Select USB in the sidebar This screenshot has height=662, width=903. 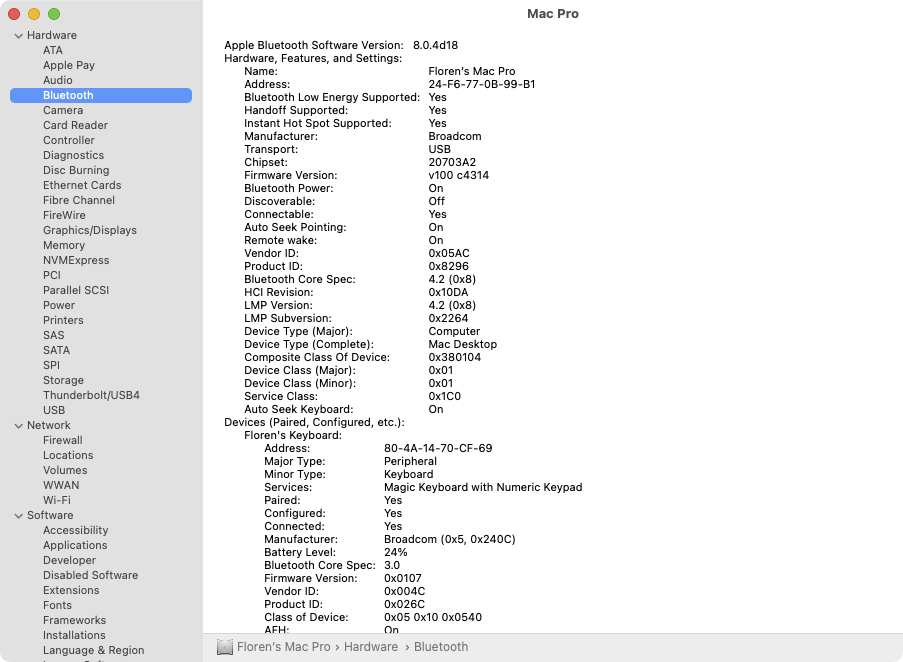(x=54, y=410)
